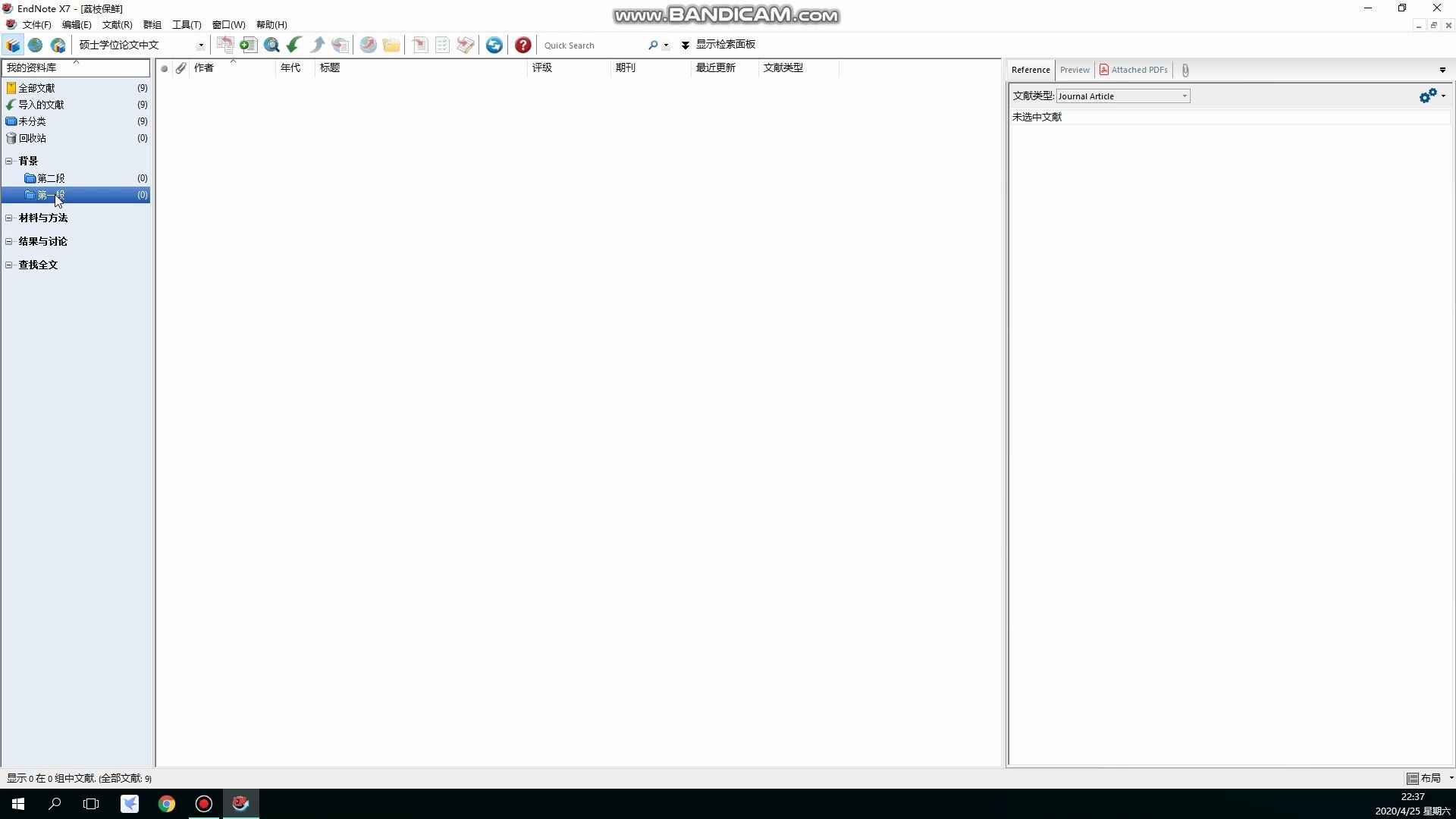Image resolution: width=1456 pixels, height=819 pixels.
Task: Click the blue Sync Library icon
Action: (494, 45)
